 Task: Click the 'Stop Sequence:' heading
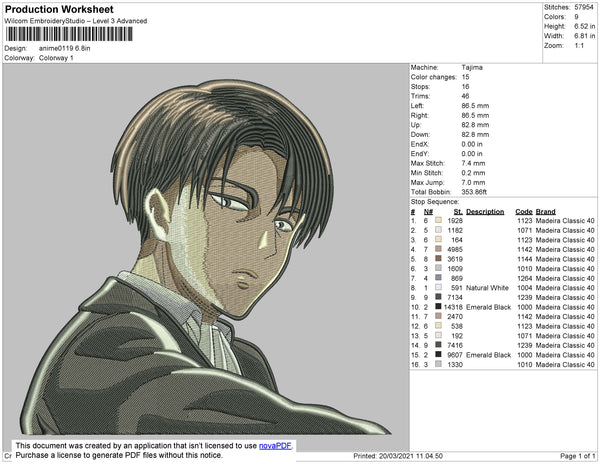click(435, 202)
